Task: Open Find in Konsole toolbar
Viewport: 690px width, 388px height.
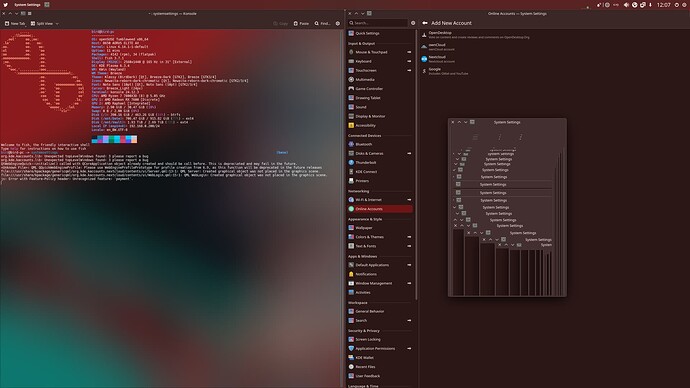Action: pos(322,23)
